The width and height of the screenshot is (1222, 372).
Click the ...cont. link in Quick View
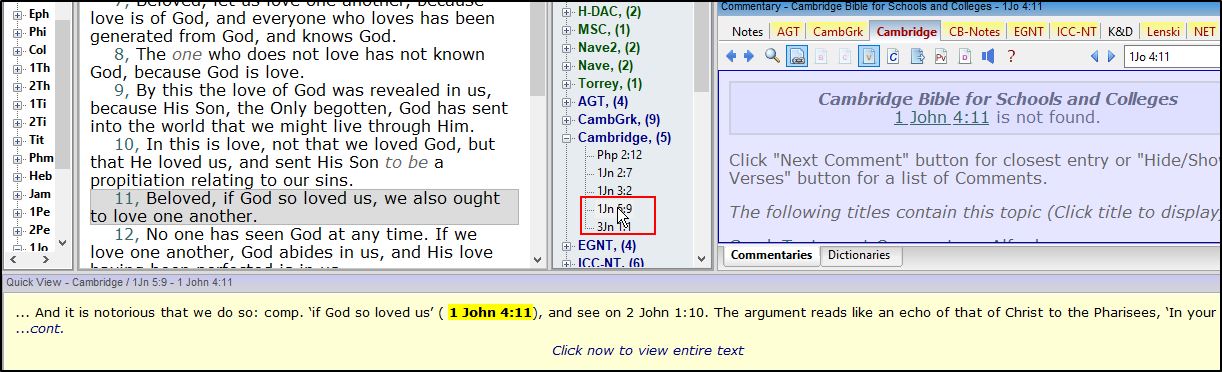click(40, 328)
